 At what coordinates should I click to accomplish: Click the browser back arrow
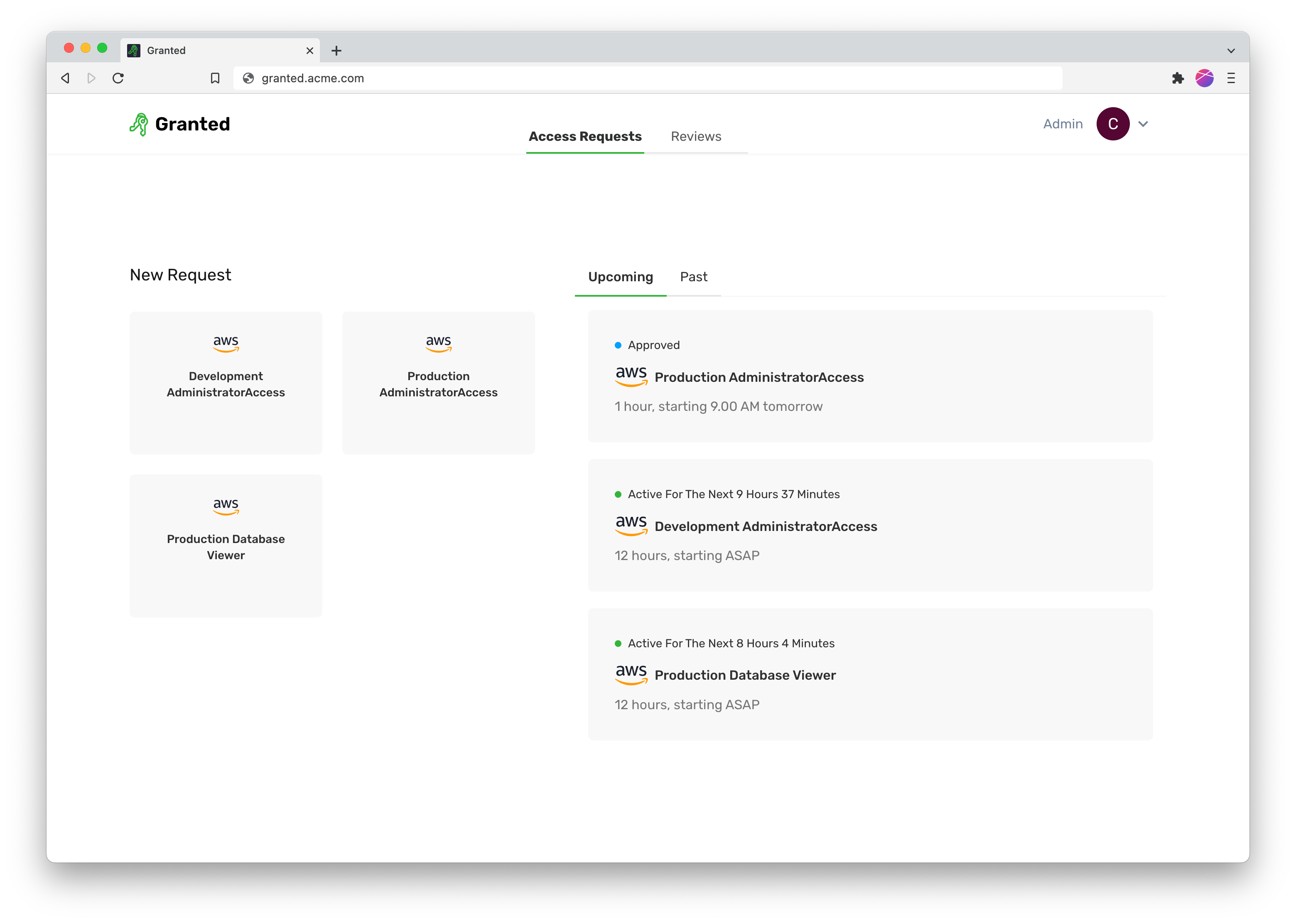tap(66, 78)
